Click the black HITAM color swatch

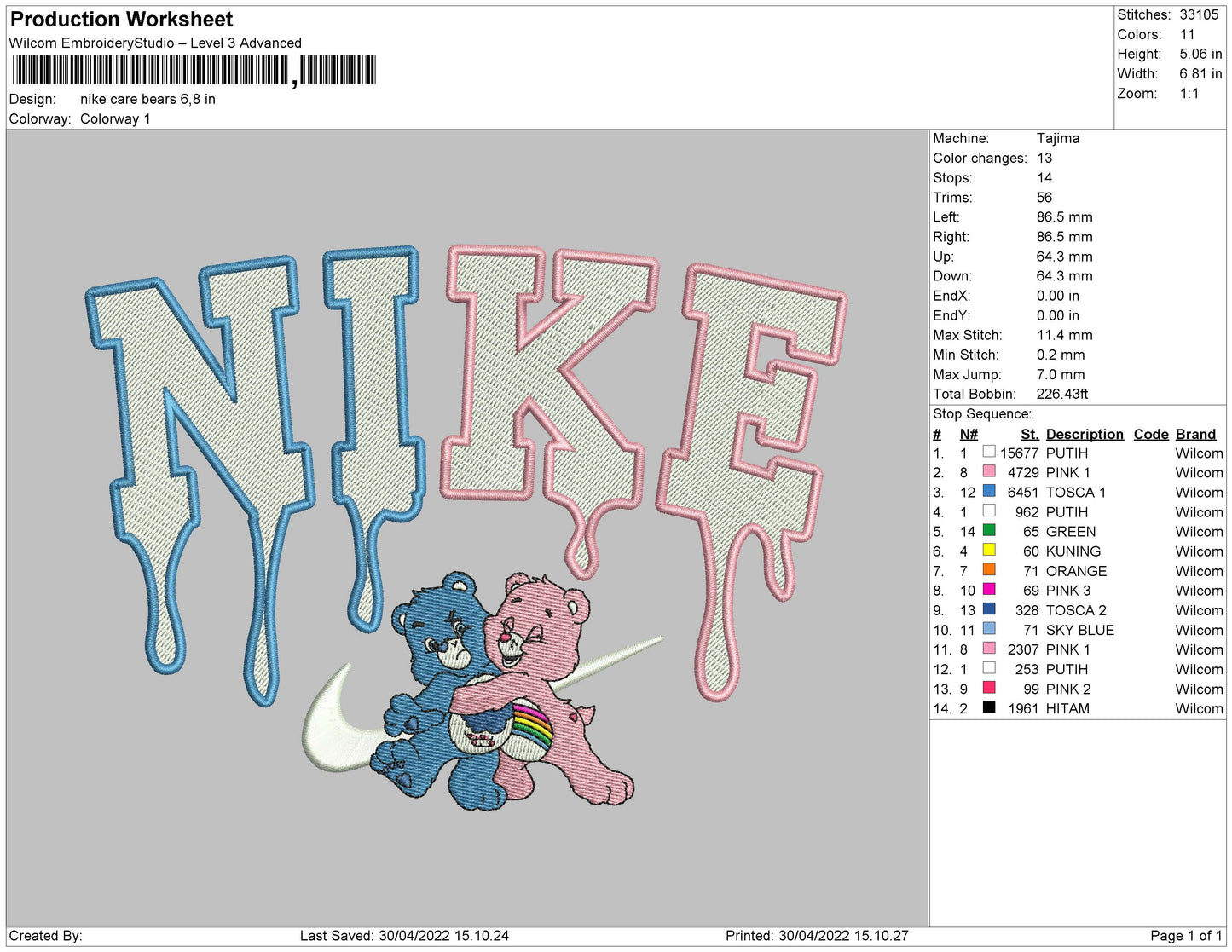(989, 707)
